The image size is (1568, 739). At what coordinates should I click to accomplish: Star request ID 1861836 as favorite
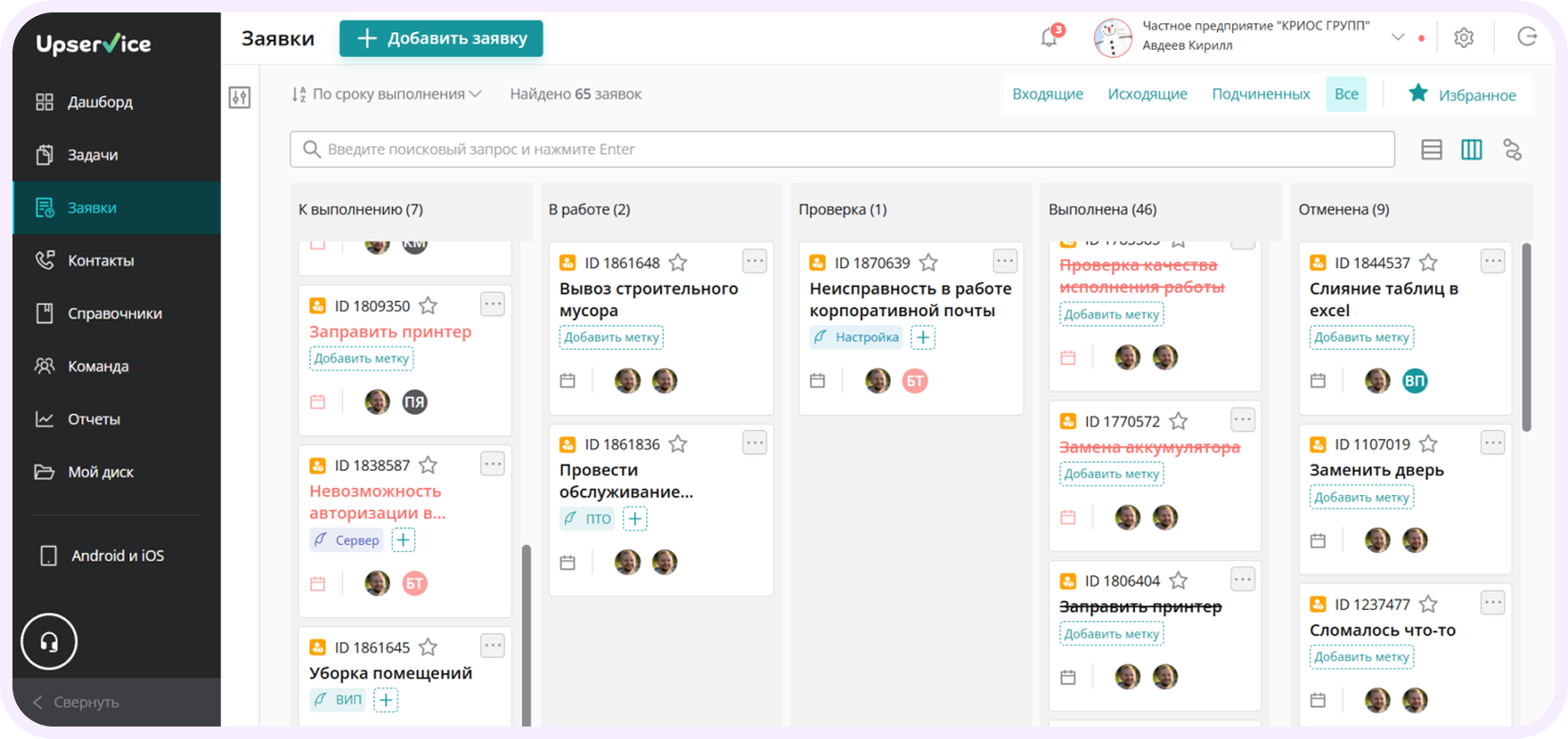(678, 443)
